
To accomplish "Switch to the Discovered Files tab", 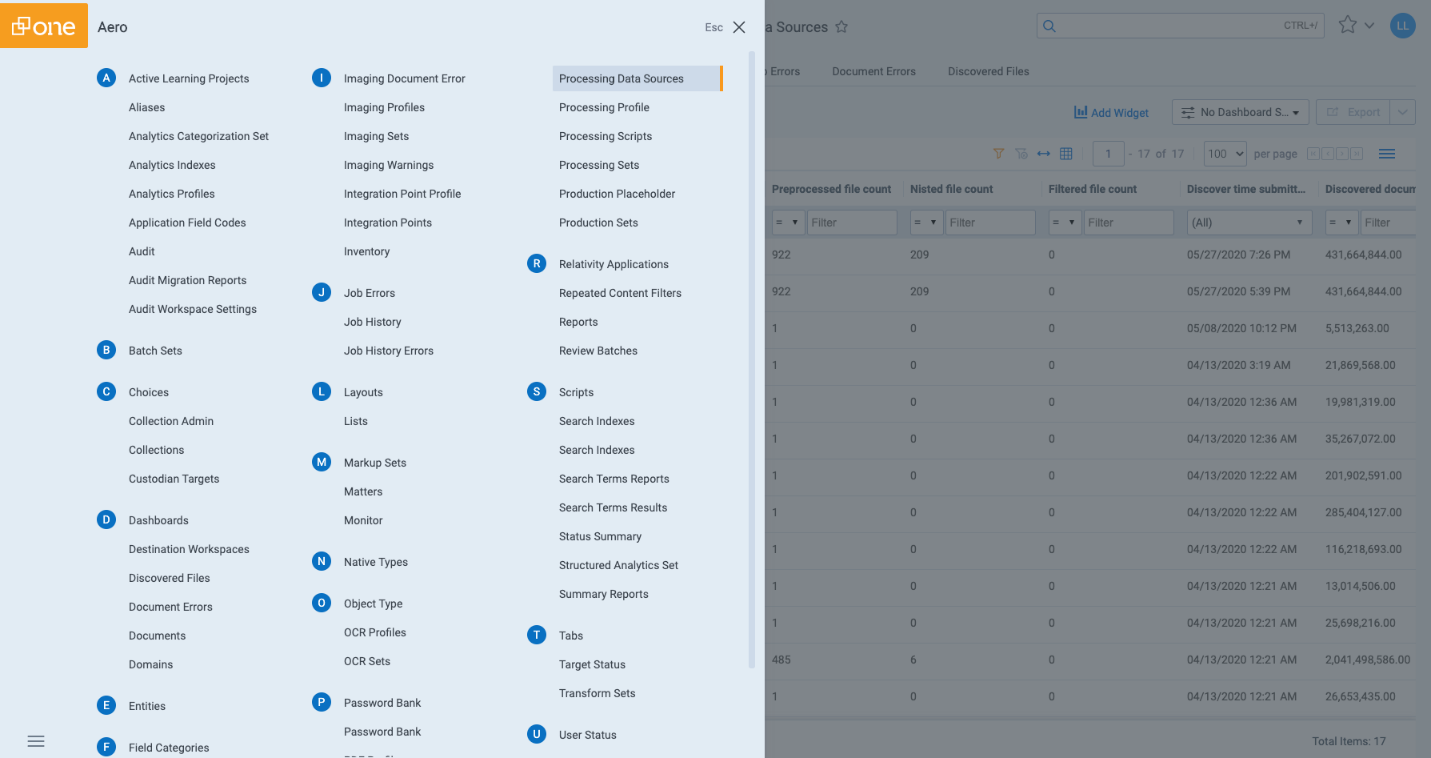I will [x=988, y=71].
